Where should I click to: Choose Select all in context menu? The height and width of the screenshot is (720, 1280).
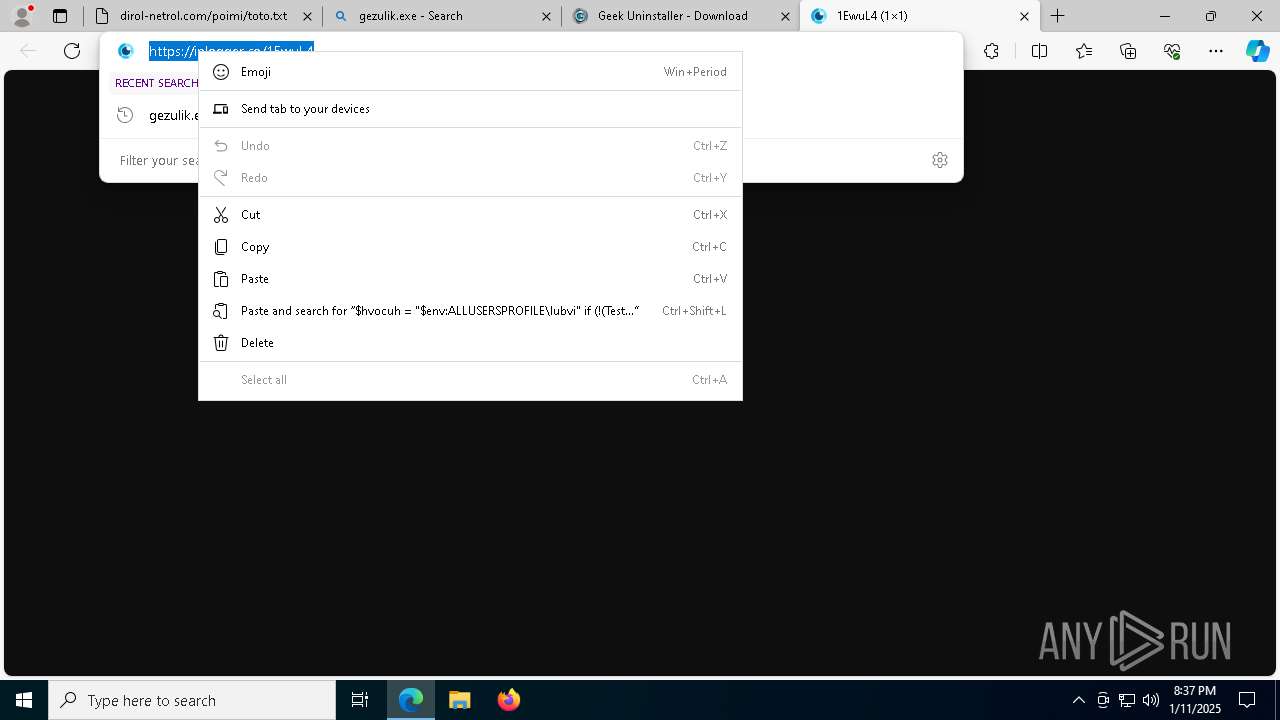(470, 380)
